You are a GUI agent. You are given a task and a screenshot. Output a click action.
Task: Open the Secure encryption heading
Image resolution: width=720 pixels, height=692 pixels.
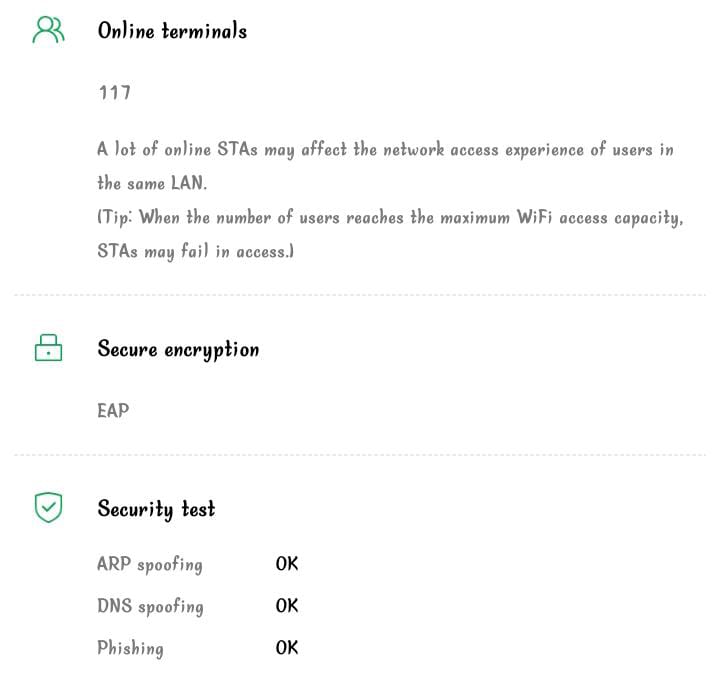178,350
